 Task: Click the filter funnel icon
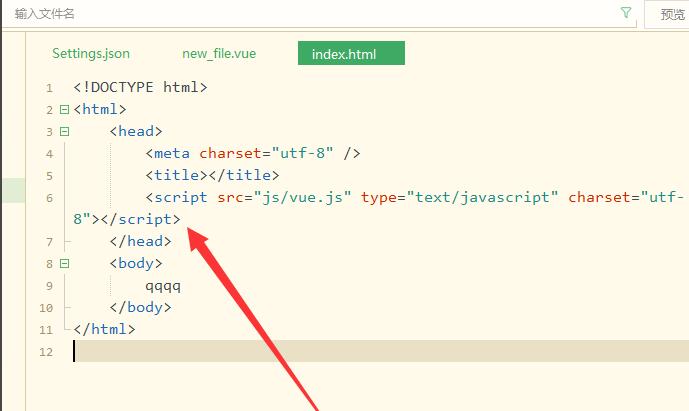pyautogui.click(x=626, y=13)
